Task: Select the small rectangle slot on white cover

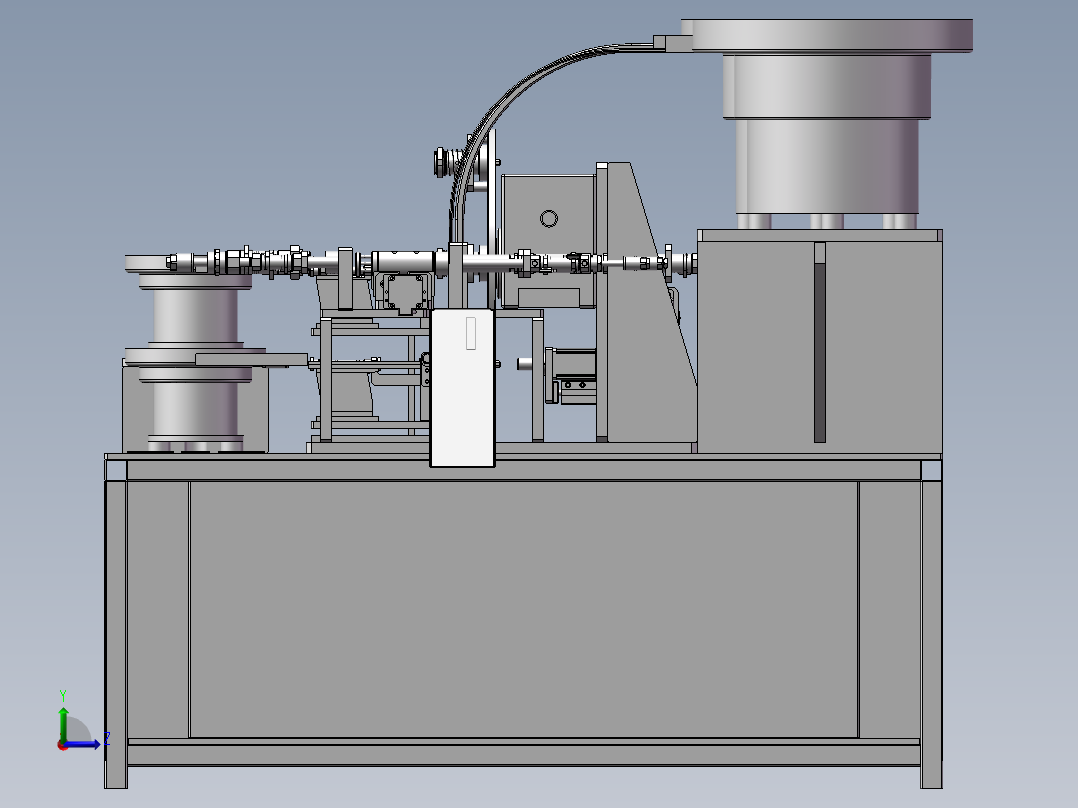Action: click(x=471, y=333)
